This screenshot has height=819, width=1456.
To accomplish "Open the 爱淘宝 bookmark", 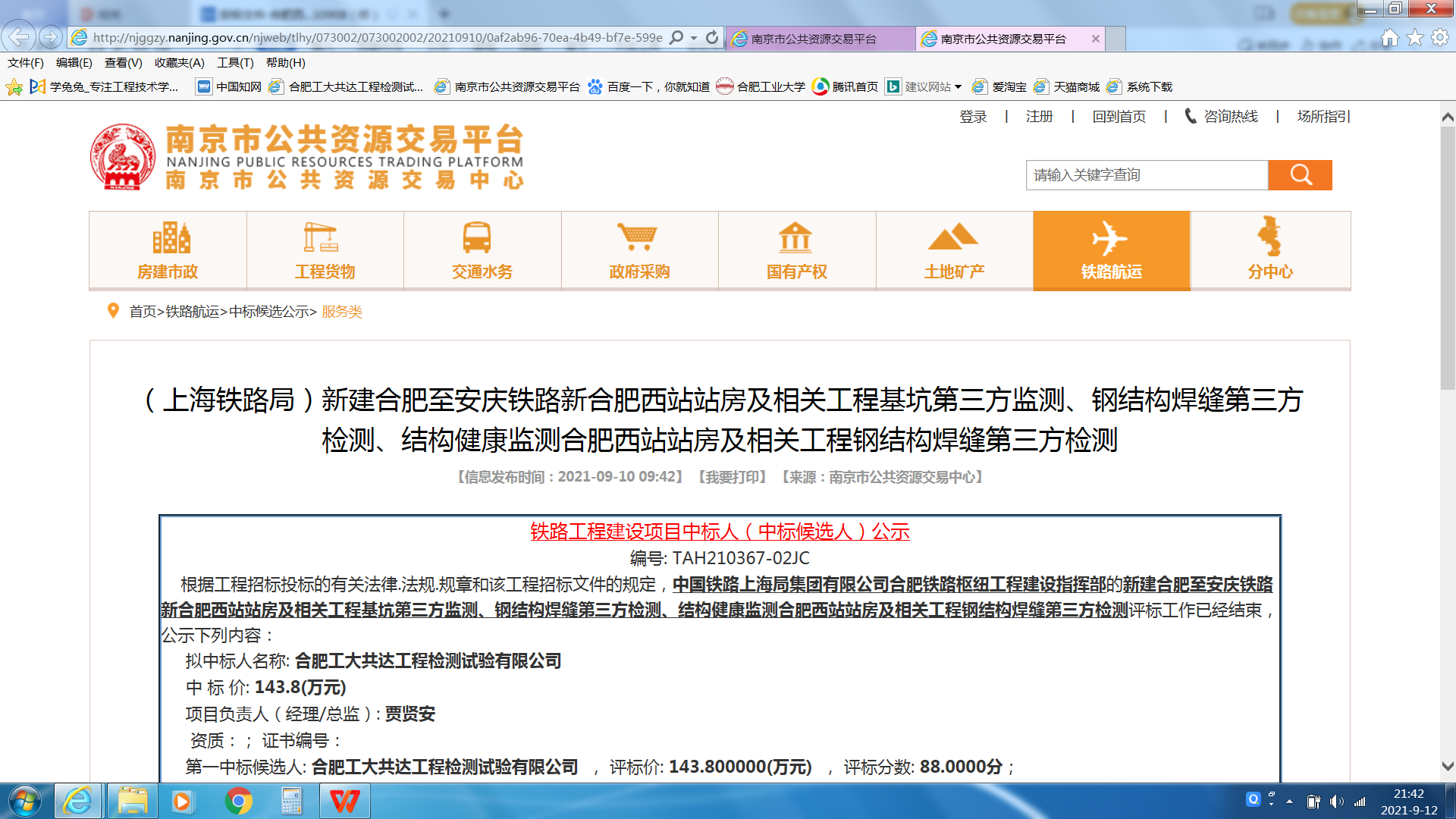I will tap(999, 87).
